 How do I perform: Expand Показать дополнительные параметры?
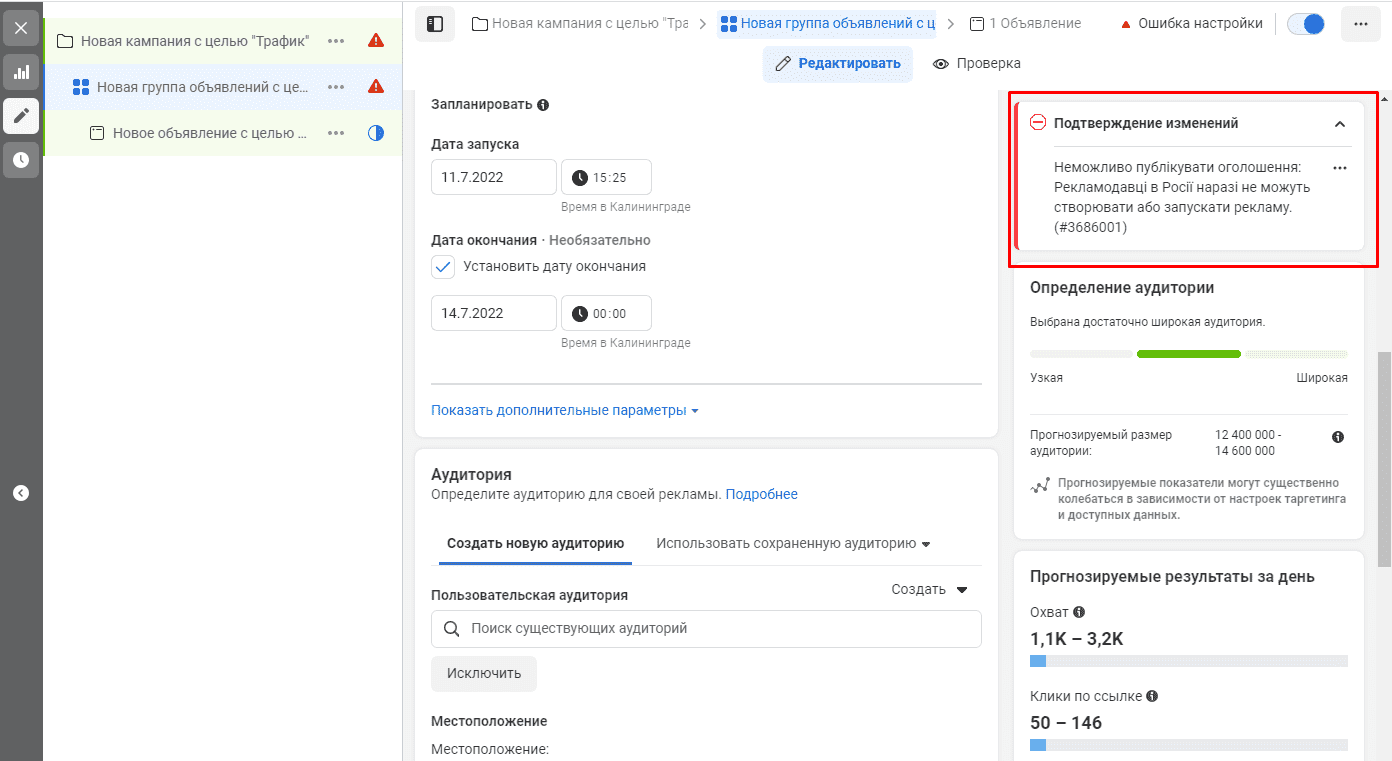pyautogui.click(x=564, y=410)
